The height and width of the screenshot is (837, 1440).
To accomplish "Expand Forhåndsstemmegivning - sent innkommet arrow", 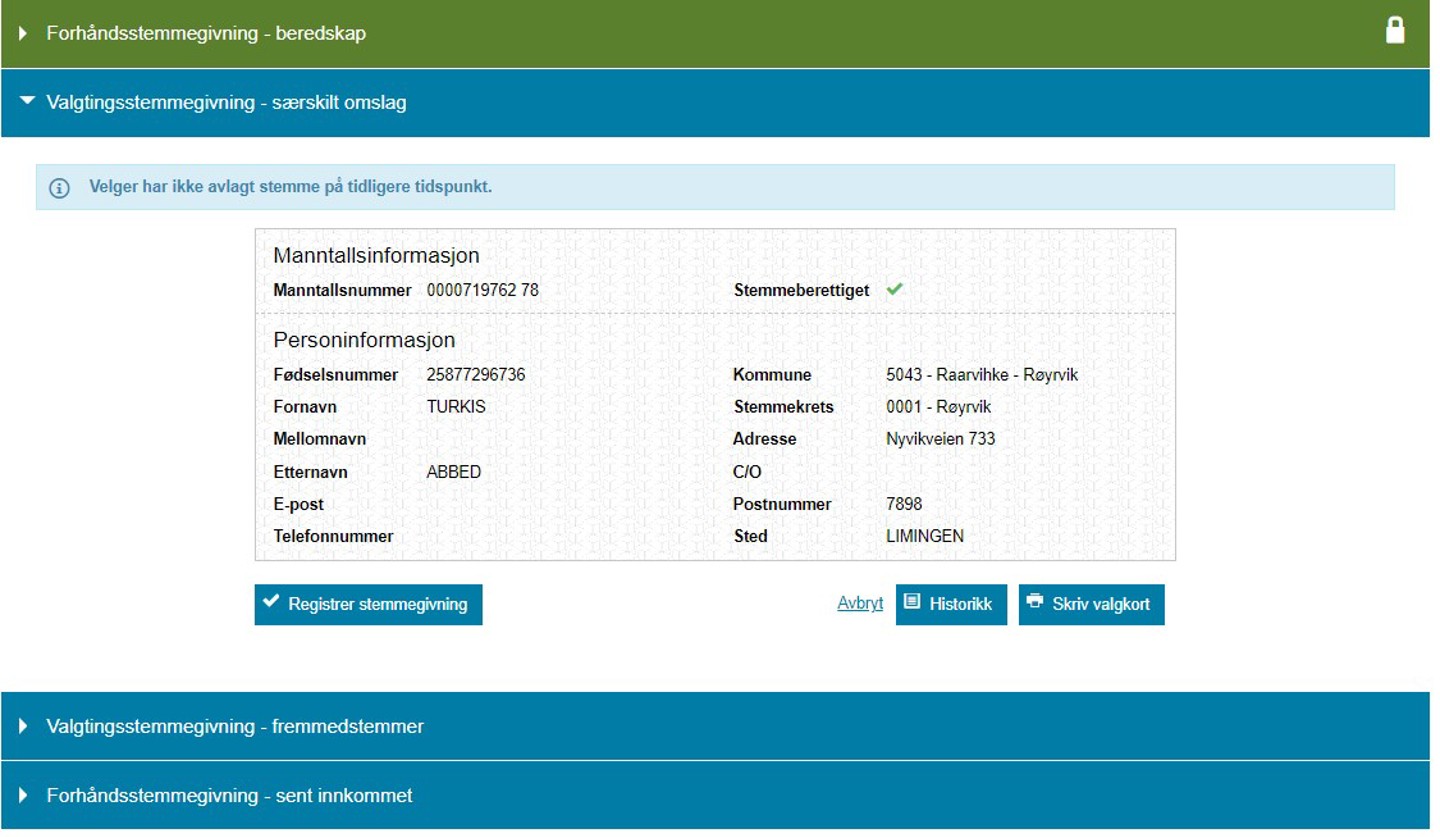I will click(x=24, y=796).
